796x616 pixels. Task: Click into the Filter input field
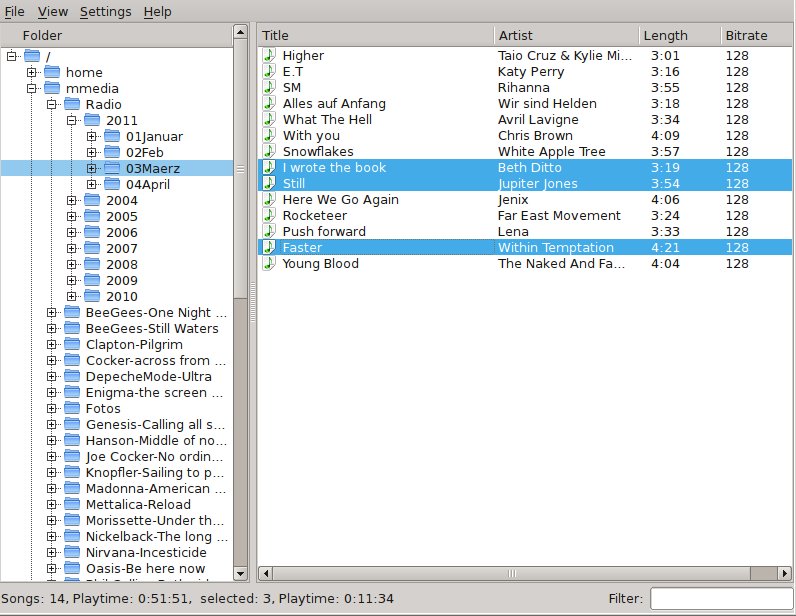pyautogui.click(x=721, y=598)
